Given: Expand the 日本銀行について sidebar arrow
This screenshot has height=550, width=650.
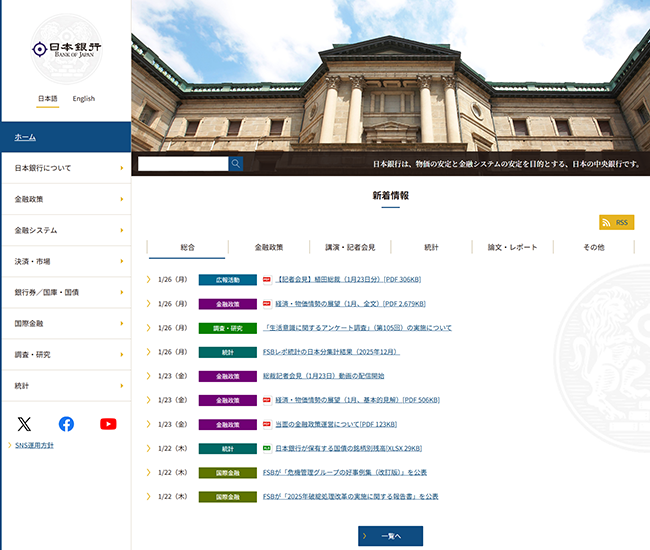Looking at the screenshot, I should [122, 168].
